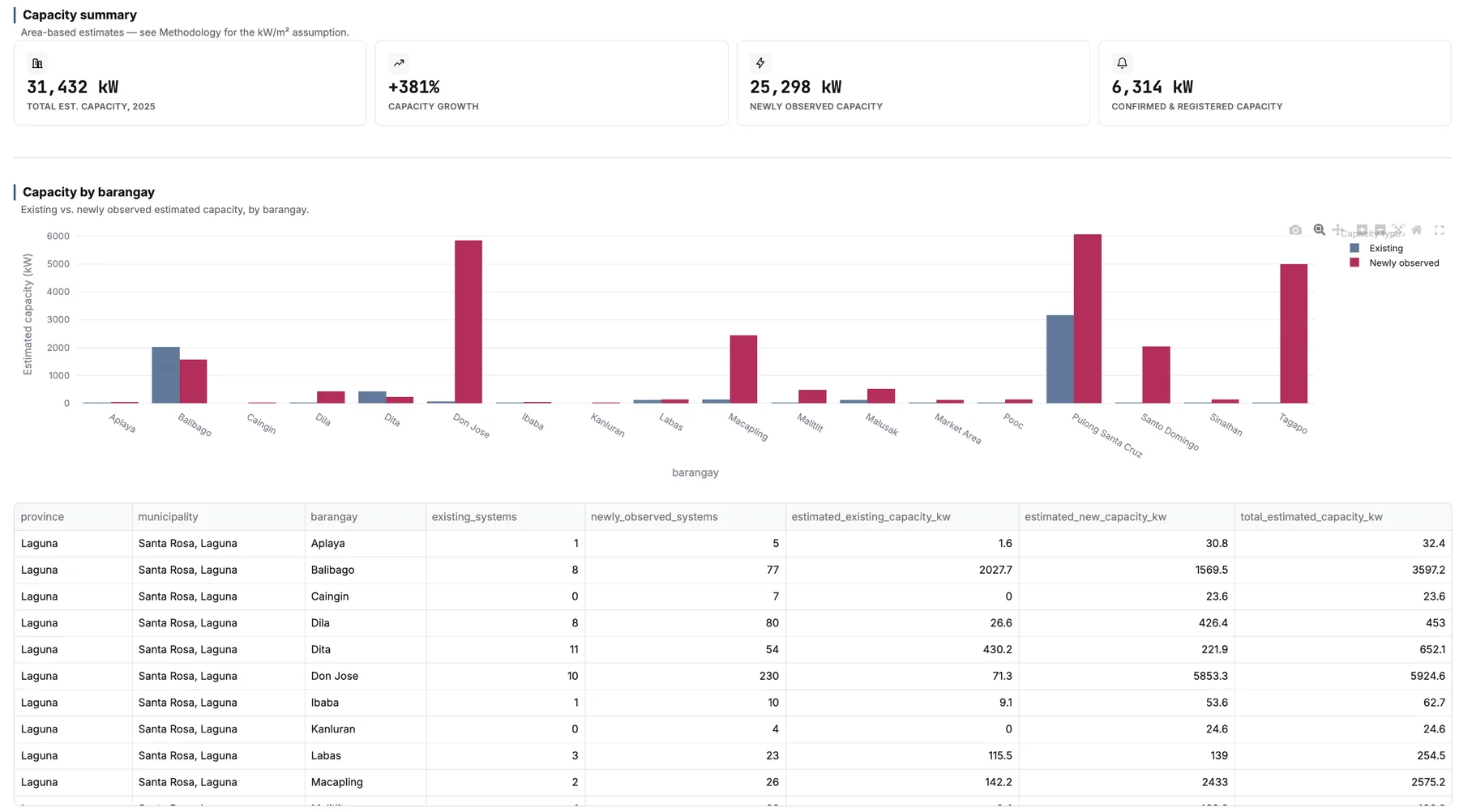Click the Newly observed legend color swatch
Viewport: 1459px width, 812px height.
(x=1354, y=263)
